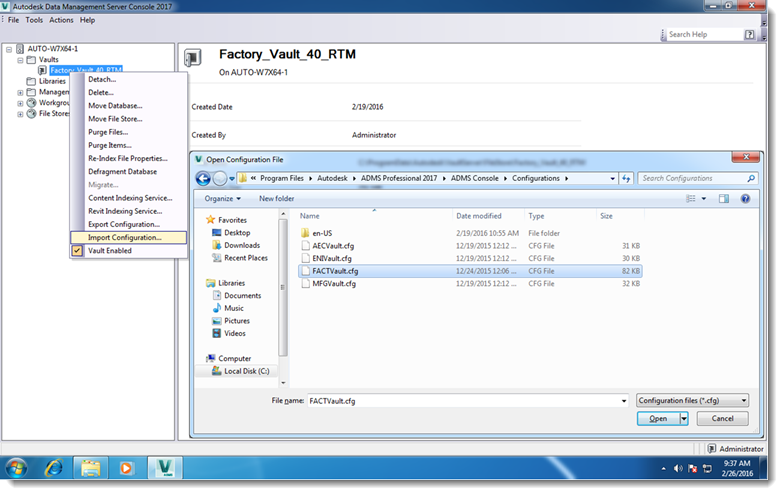
Task: Click the Vault console taskbar icon
Action: pos(165,469)
